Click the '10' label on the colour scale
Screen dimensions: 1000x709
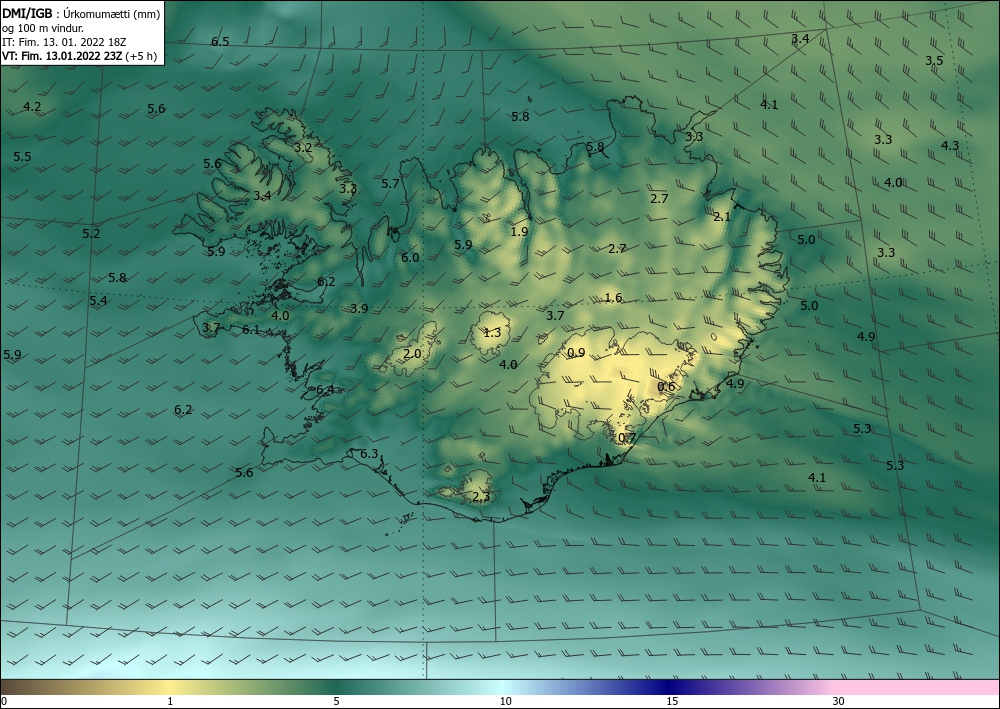pyautogui.click(x=506, y=701)
